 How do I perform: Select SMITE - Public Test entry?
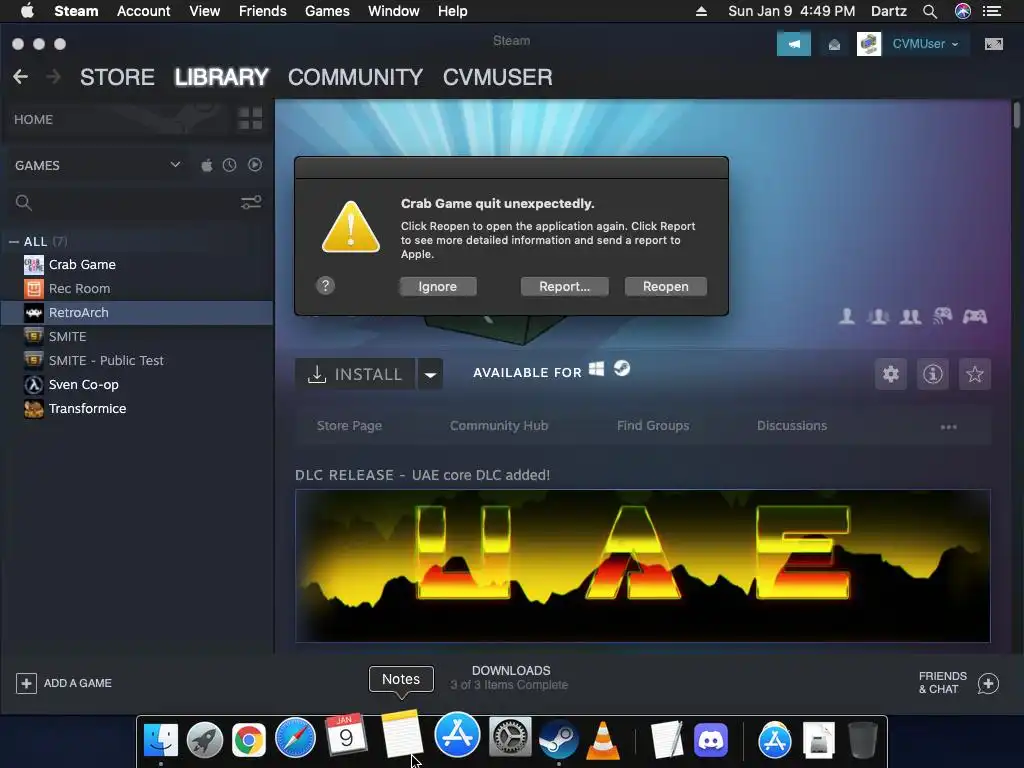(x=137, y=360)
